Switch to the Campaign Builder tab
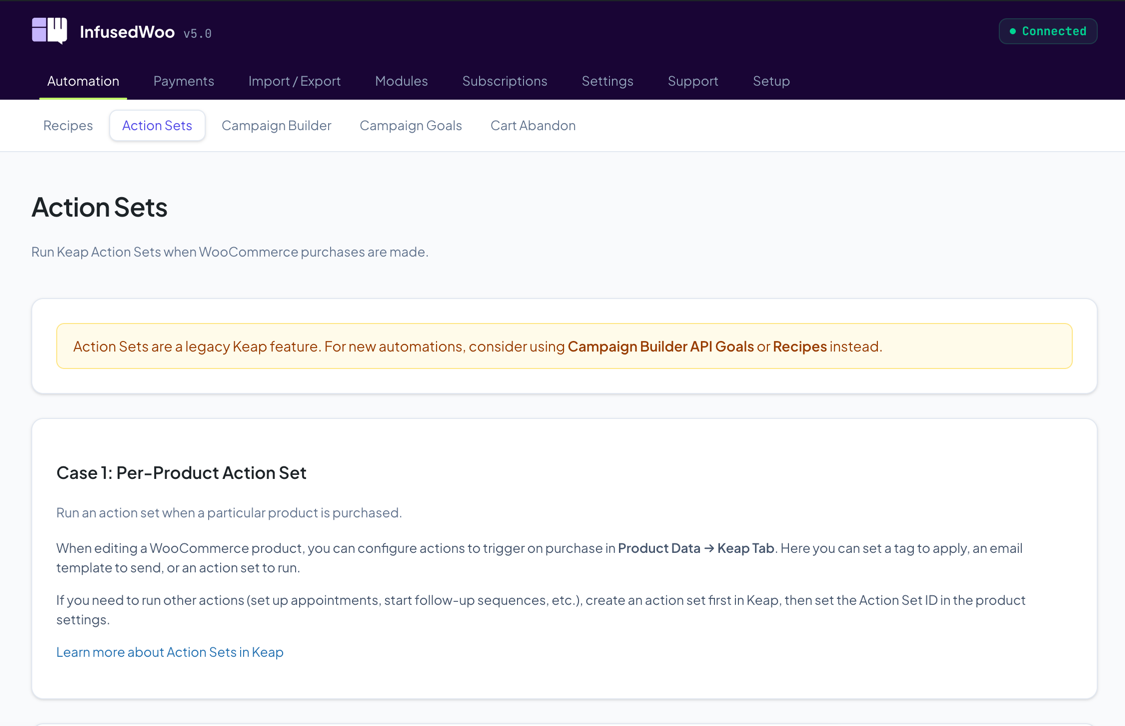The image size is (1125, 726). (x=276, y=125)
